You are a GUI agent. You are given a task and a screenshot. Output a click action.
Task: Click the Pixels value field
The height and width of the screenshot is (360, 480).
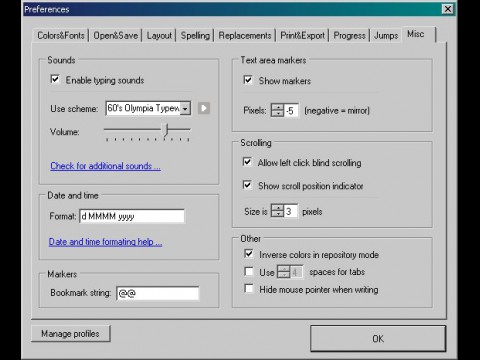291,110
